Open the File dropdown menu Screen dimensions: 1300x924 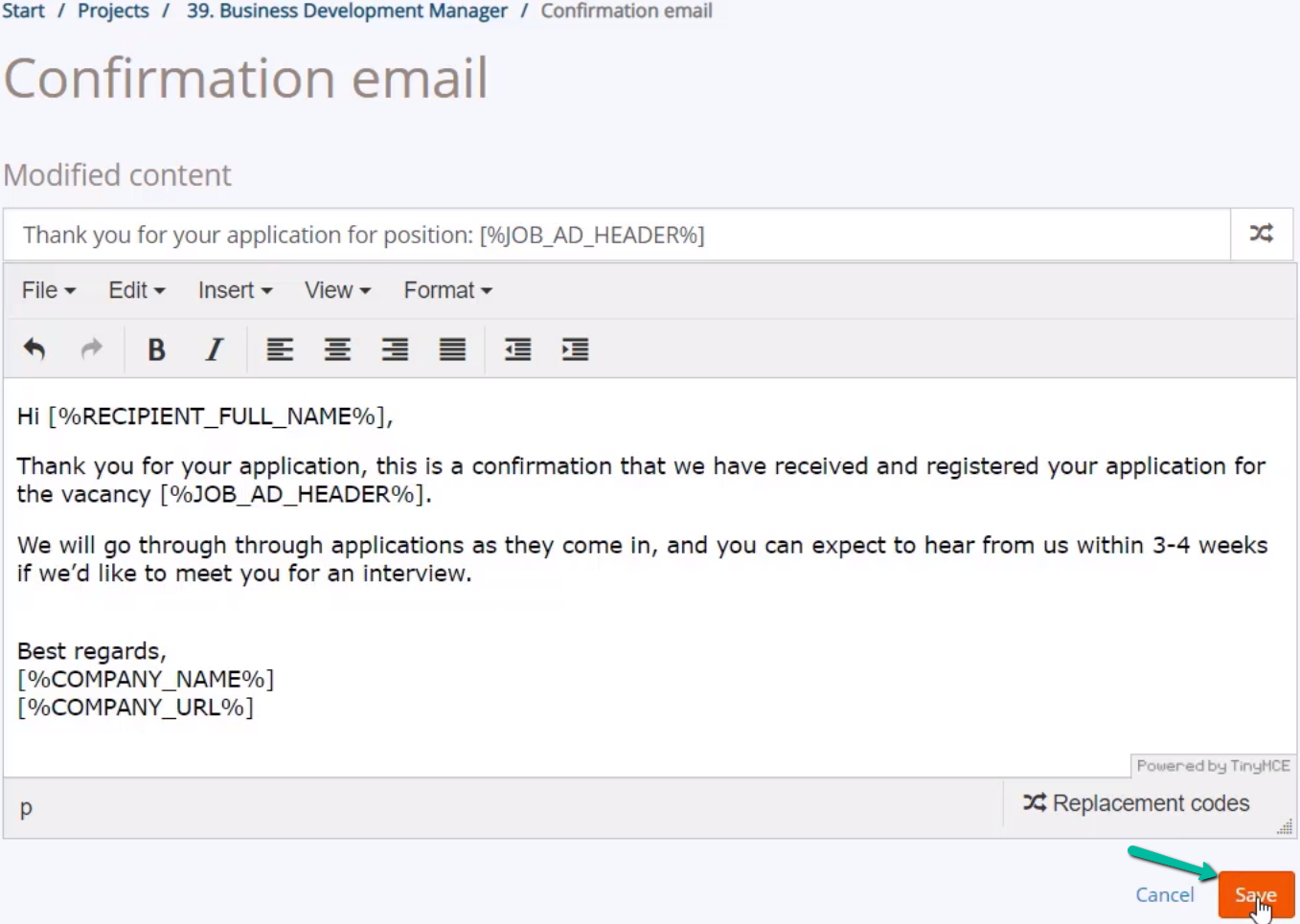[48, 290]
